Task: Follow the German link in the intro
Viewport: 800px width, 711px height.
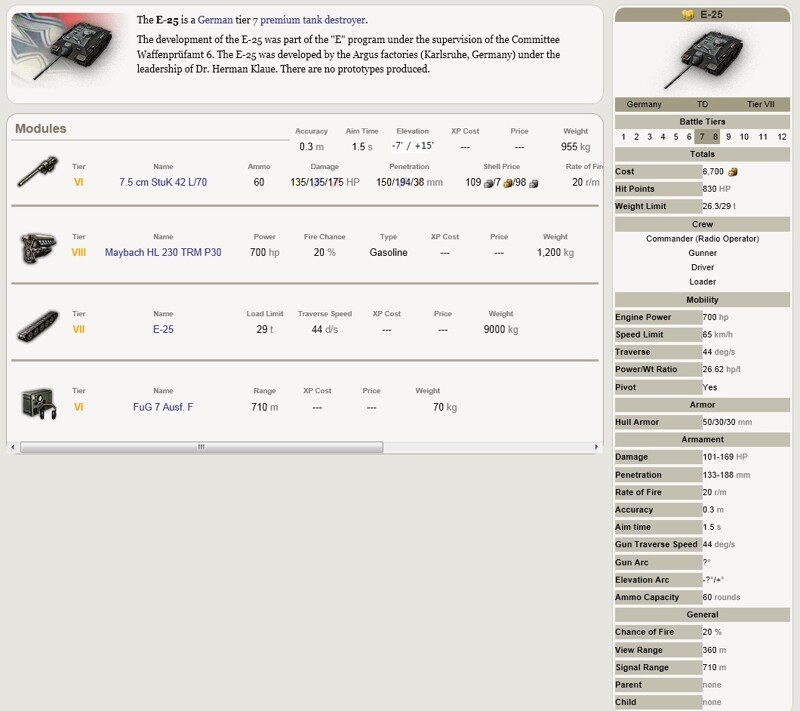Action: (215, 20)
